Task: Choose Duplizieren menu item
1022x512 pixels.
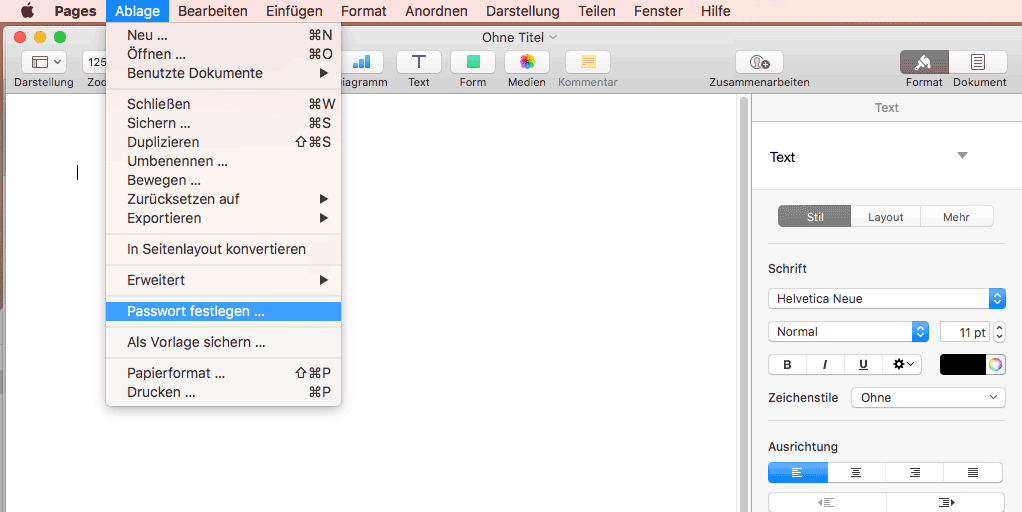Action: (224, 142)
